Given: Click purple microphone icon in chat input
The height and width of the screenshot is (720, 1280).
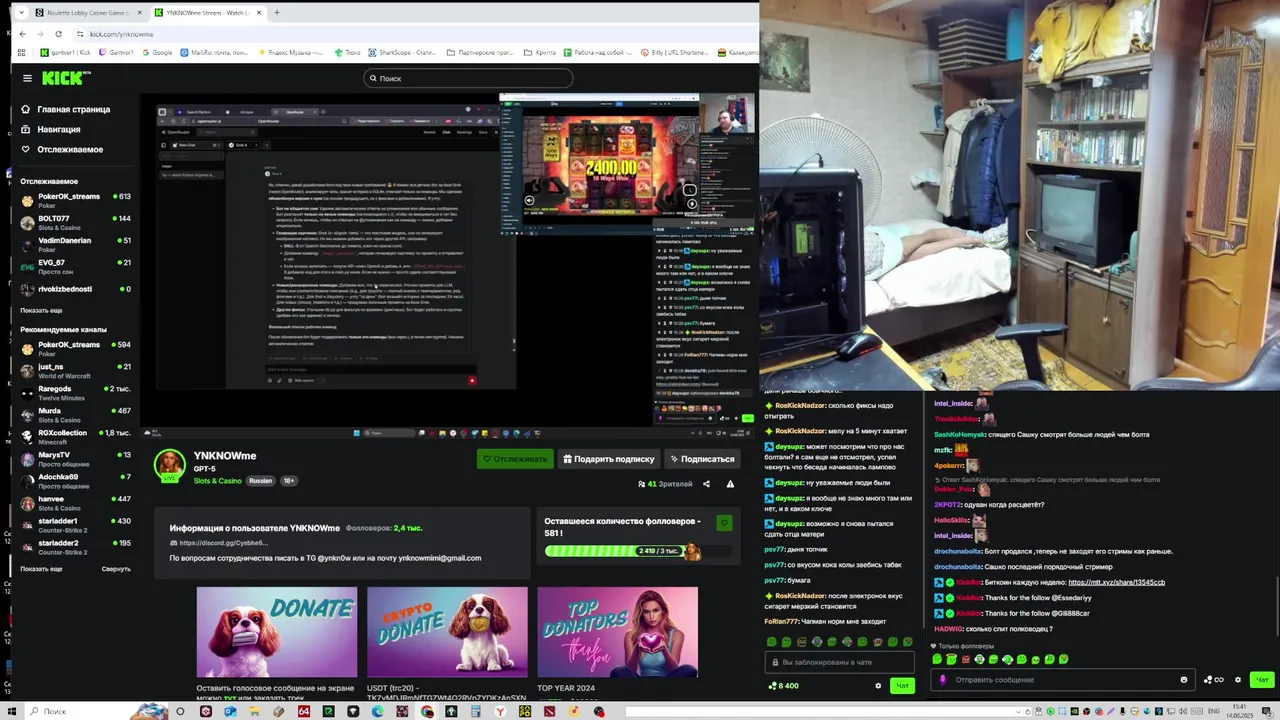Looking at the screenshot, I should coord(942,680).
